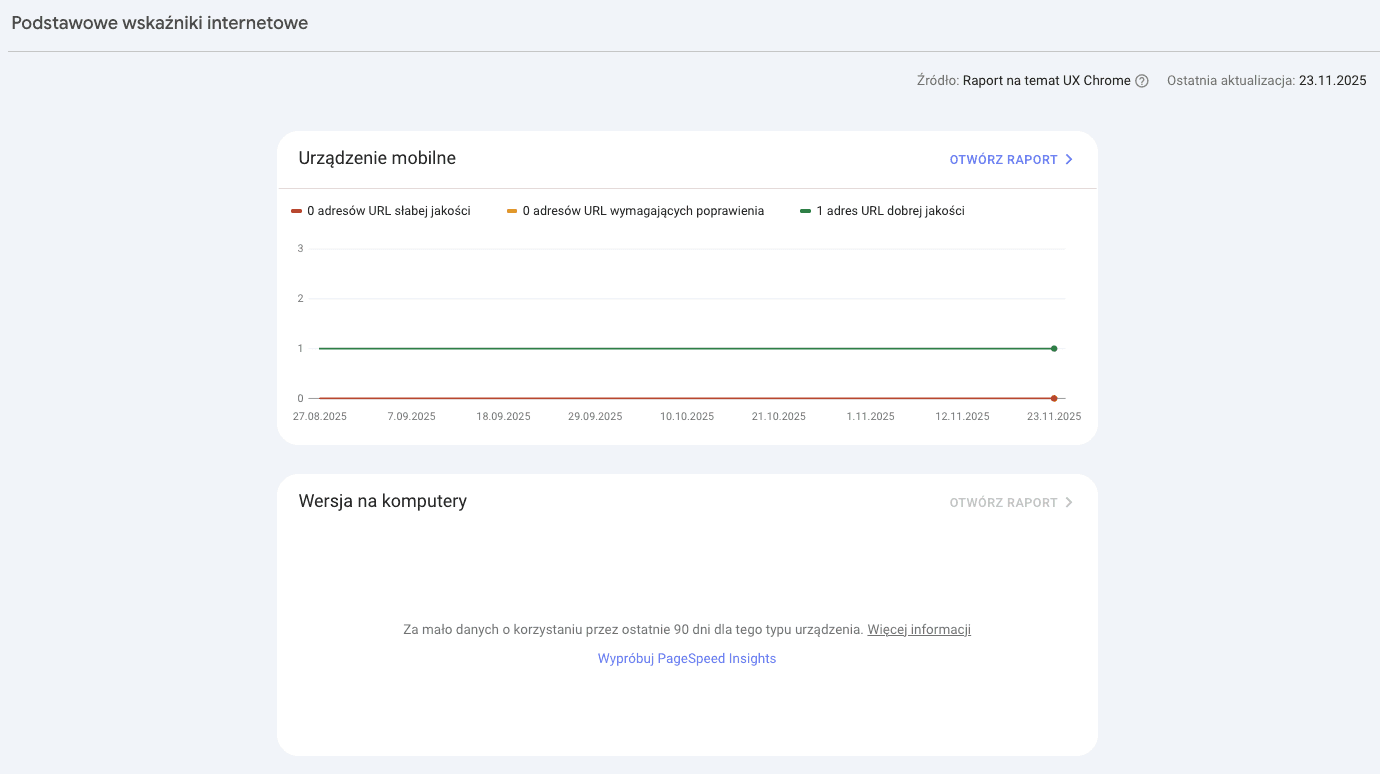
Task: Click the 1.11.2025 axis date label
Action: pos(871,417)
